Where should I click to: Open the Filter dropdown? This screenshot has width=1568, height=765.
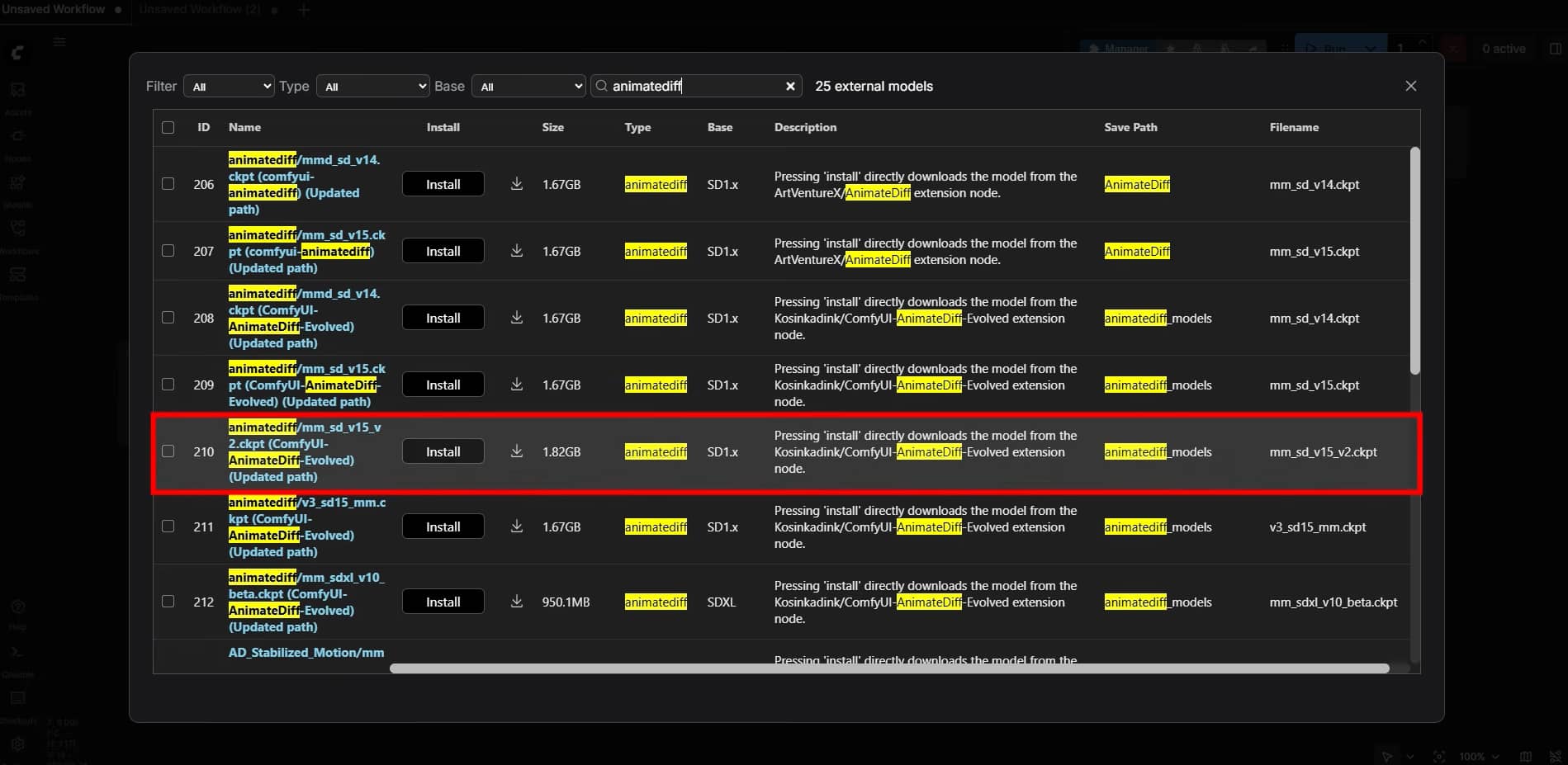click(229, 86)
